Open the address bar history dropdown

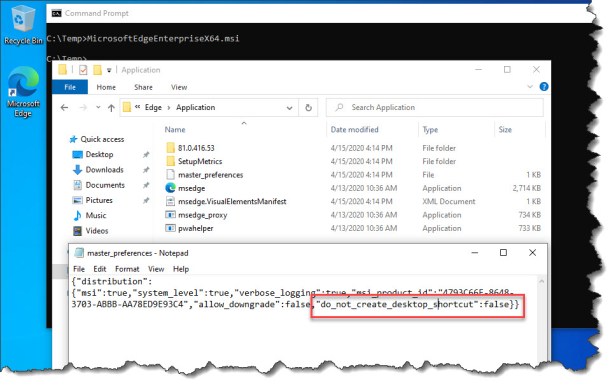point(289,108)
